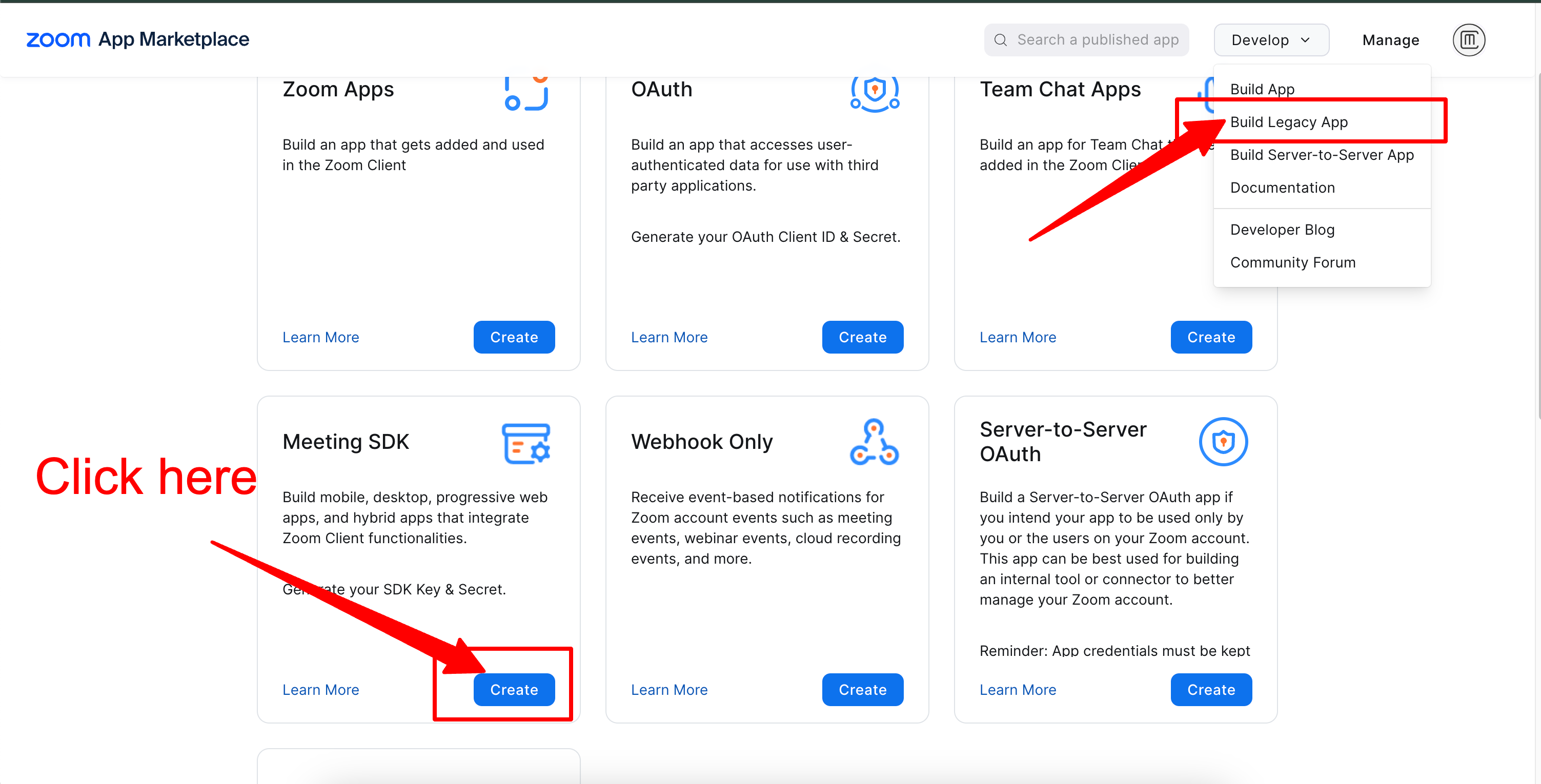Select Build Legacy App menu item
The height and width of the screenshot is (784, 1541).
(1322, 122)
